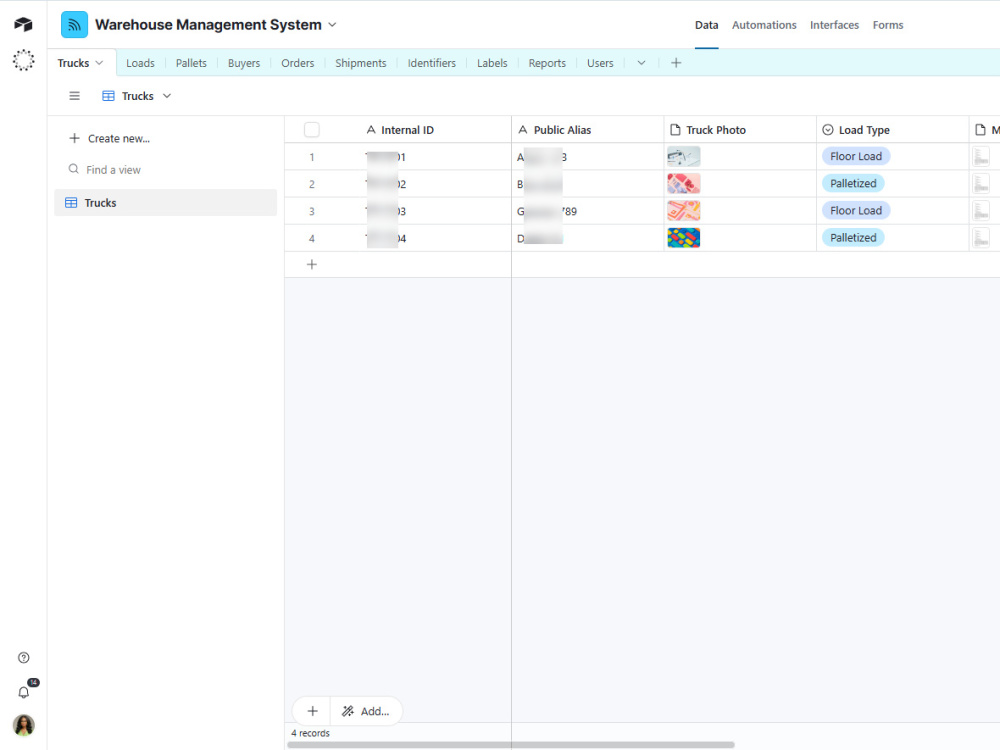Click the Add... button at bottom
The width and height of the screenshot is (1000, 750).
click(366, 711)
